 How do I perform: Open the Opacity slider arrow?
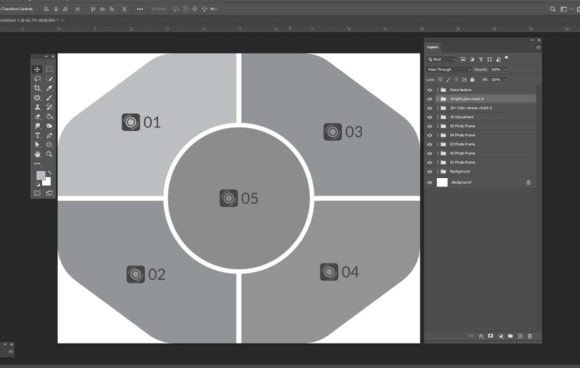point(506,70)
